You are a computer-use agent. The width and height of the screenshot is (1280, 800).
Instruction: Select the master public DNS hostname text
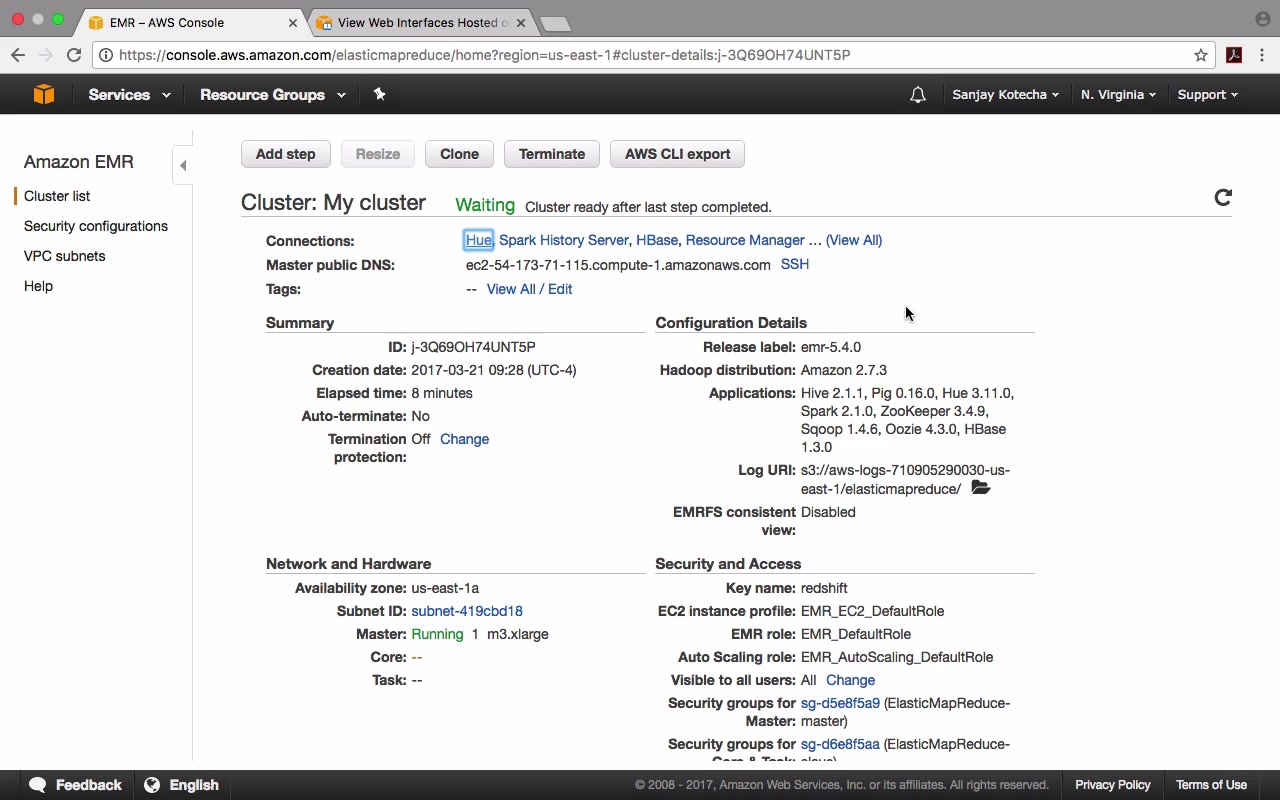[618, 265]
